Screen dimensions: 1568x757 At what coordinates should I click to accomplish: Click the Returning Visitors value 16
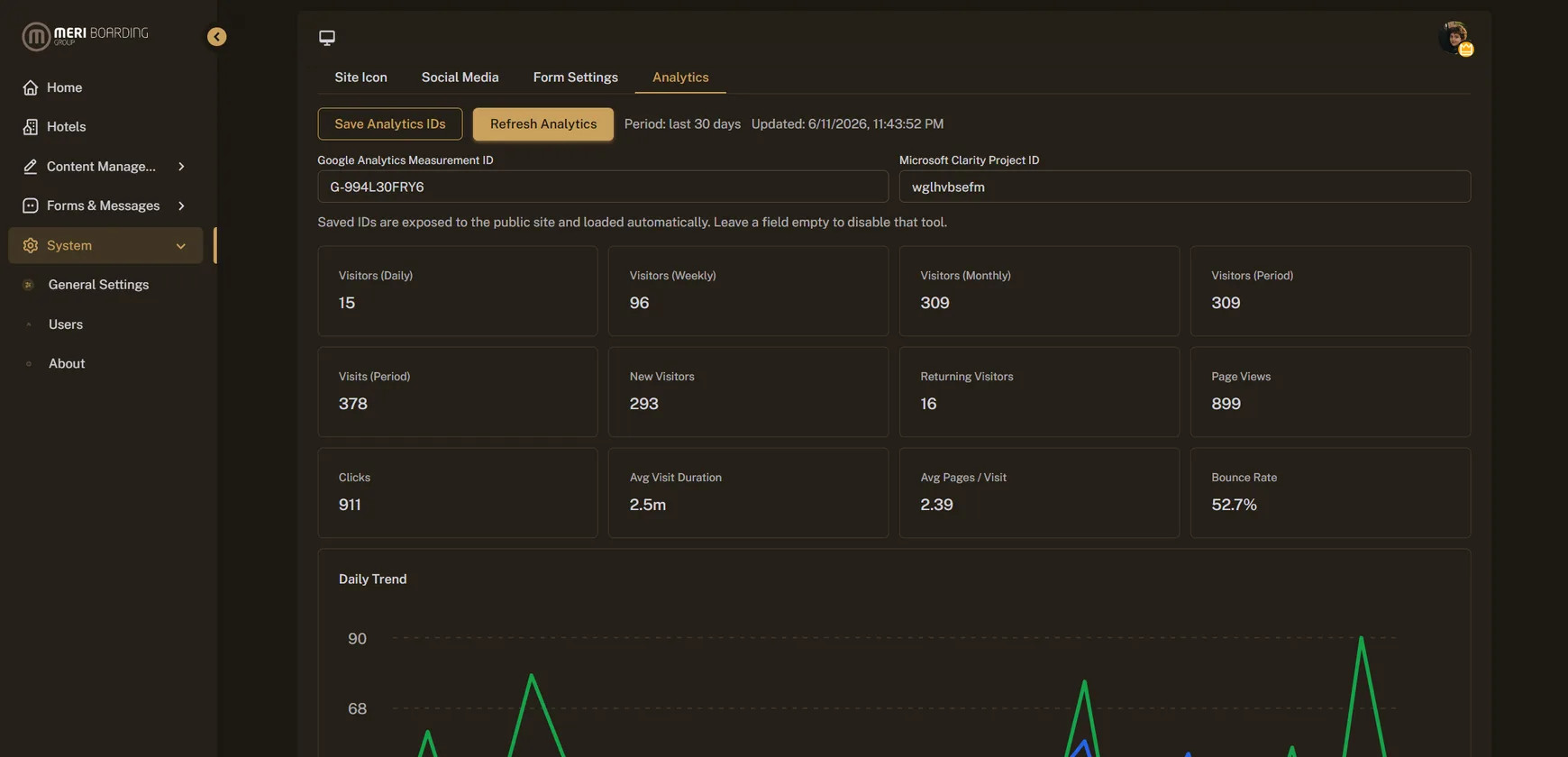pos(928,404)
